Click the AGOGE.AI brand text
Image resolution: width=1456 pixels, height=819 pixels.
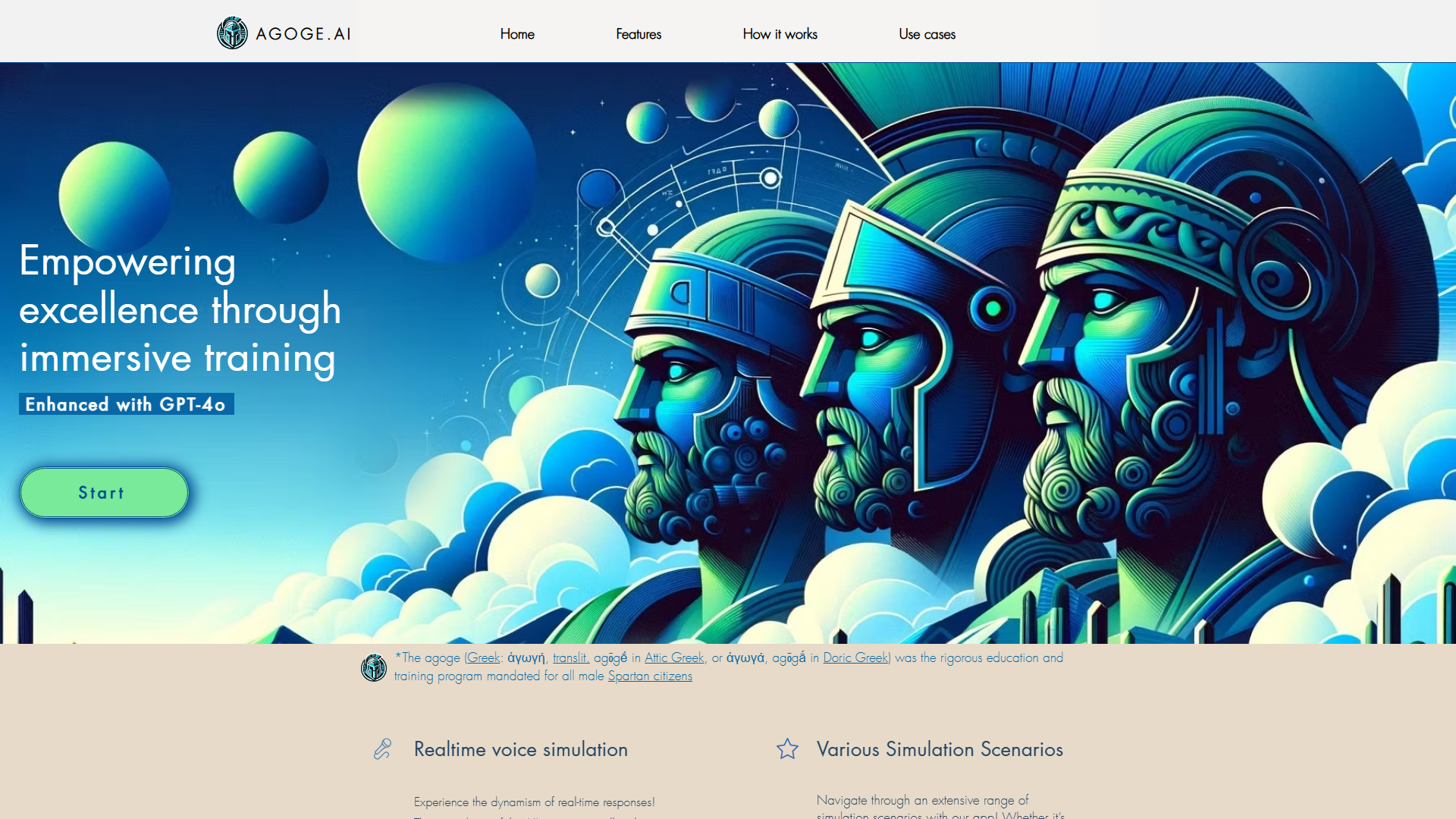click(303, 34)
